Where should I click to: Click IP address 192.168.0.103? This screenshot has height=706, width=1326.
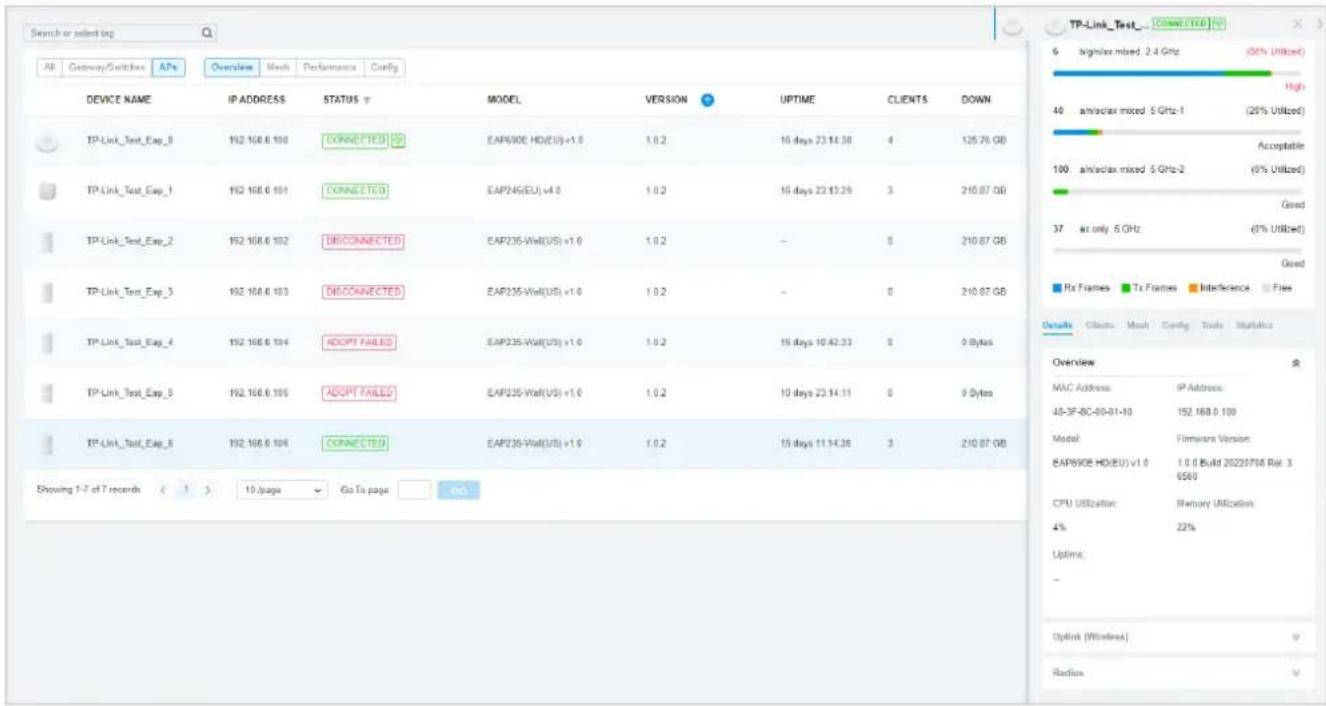tap(259, 291)
